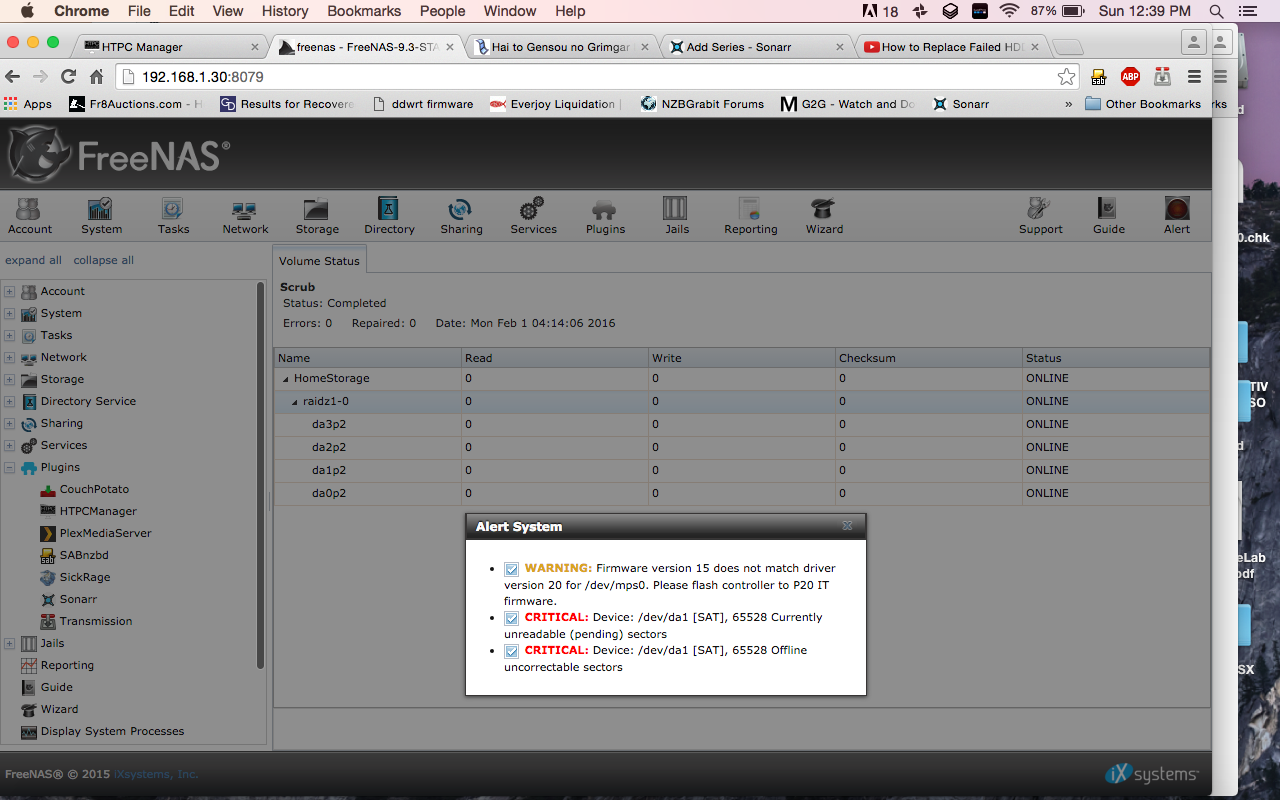This screenshot has height=800, width=1280.
Task: Open the Plugins toolbar icon
Action: (x=605, y=215)
